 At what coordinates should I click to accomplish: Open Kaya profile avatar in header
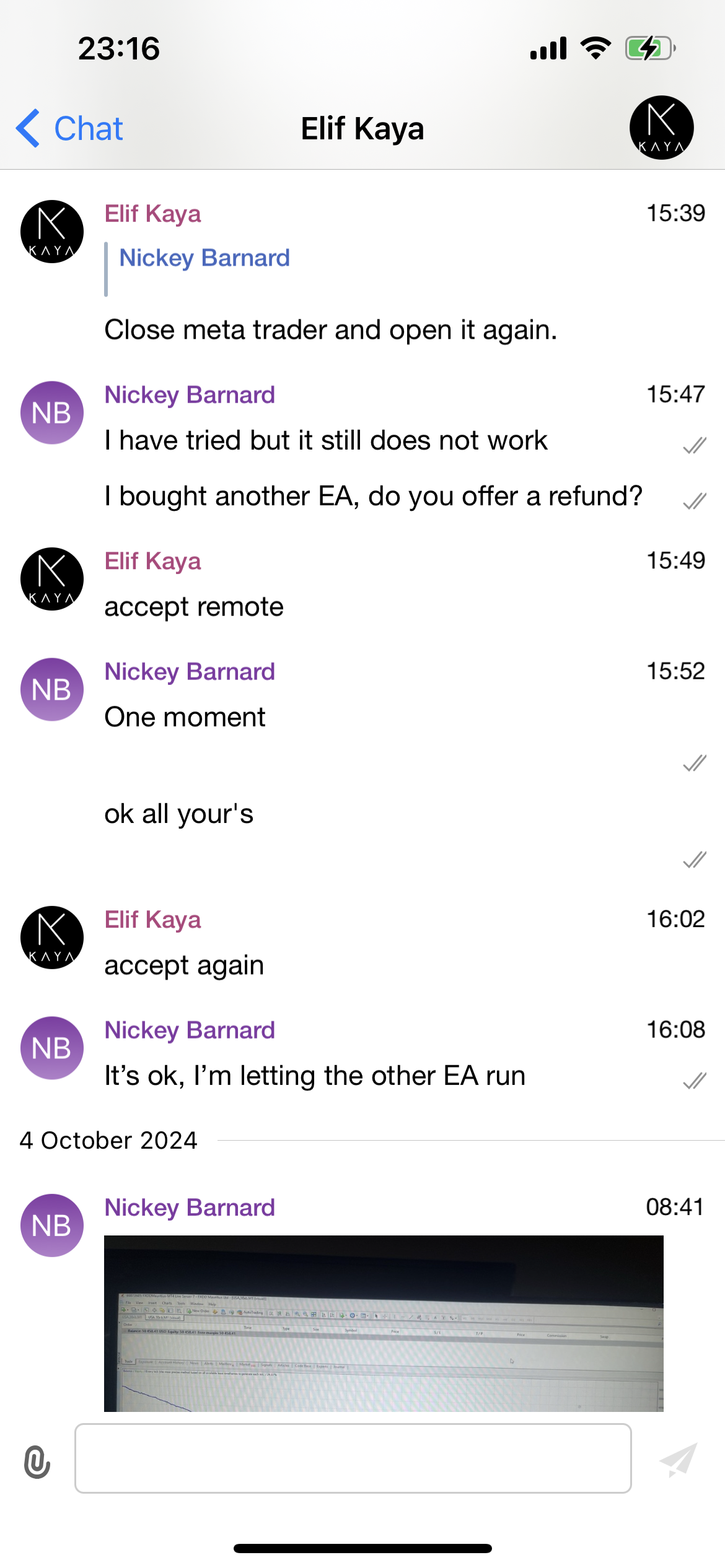coord(661,128)
